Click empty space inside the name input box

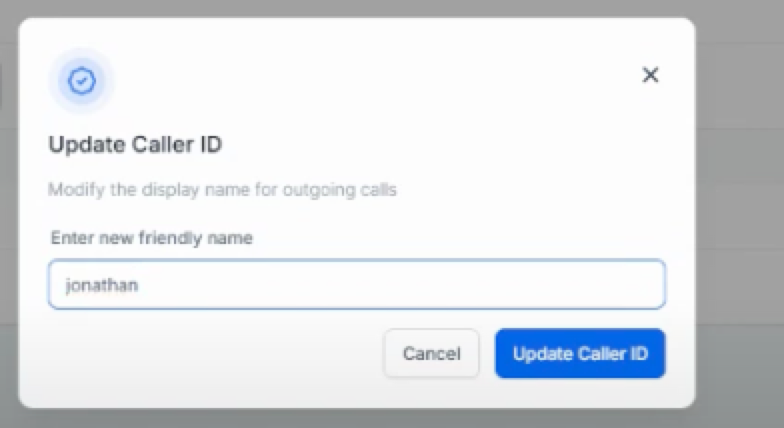pyautogui.click(x=400, y=284)
